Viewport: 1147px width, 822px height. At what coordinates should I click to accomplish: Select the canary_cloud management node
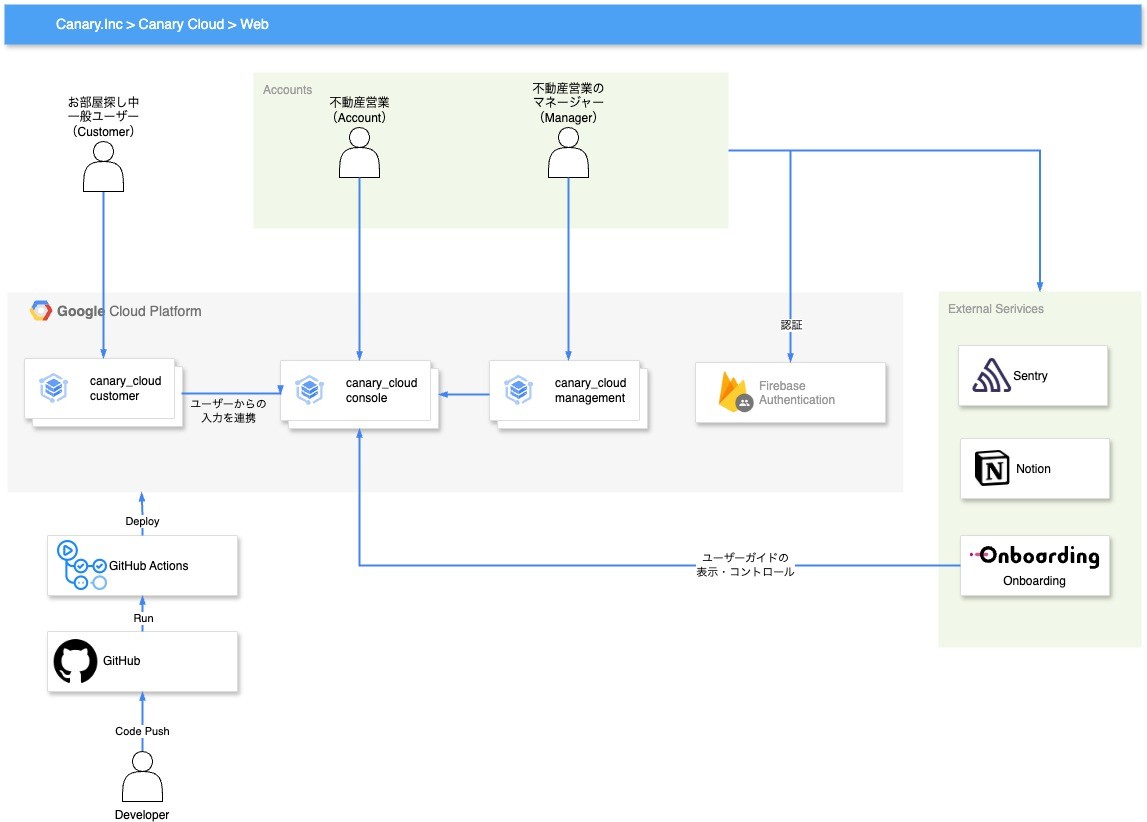point(566,390)
